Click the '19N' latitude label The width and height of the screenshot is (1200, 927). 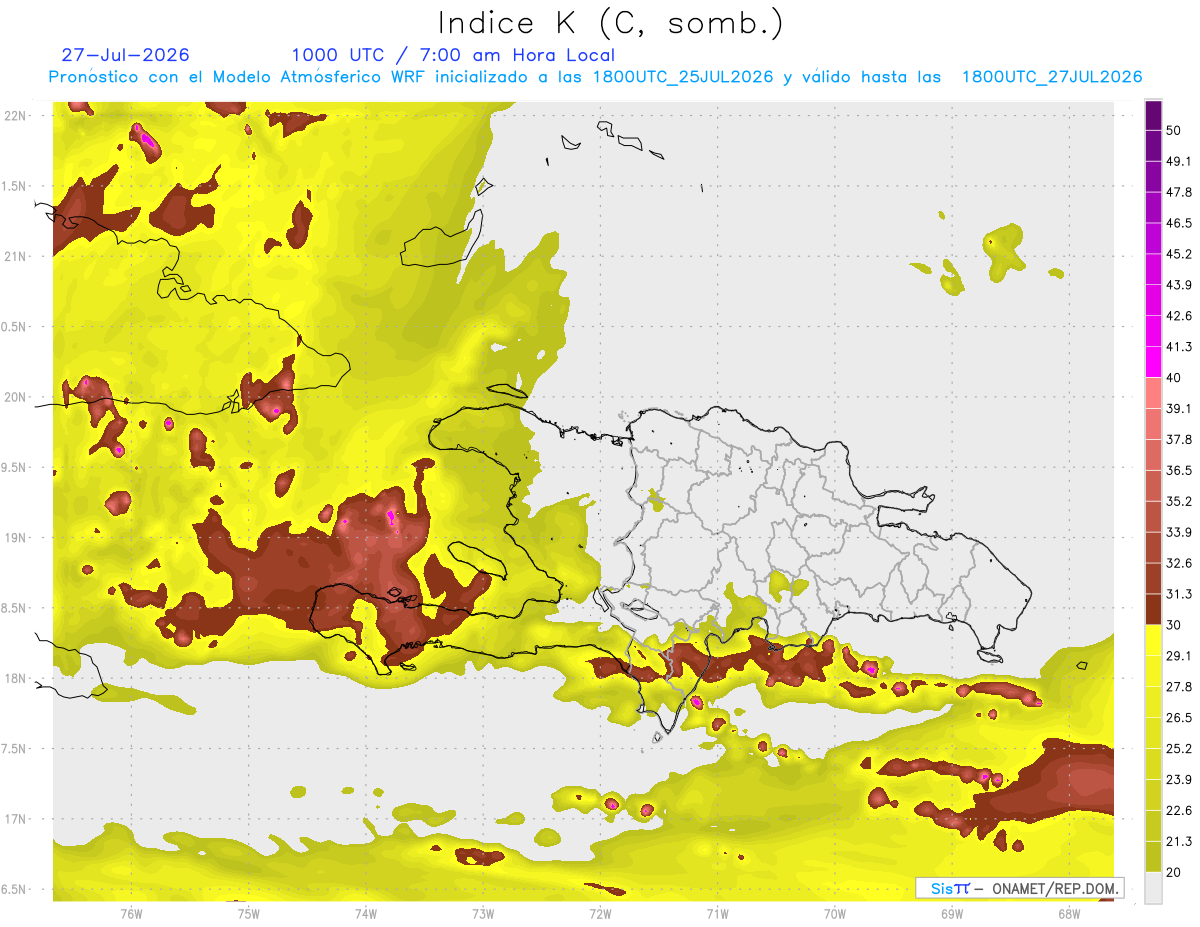pos(17,538)
